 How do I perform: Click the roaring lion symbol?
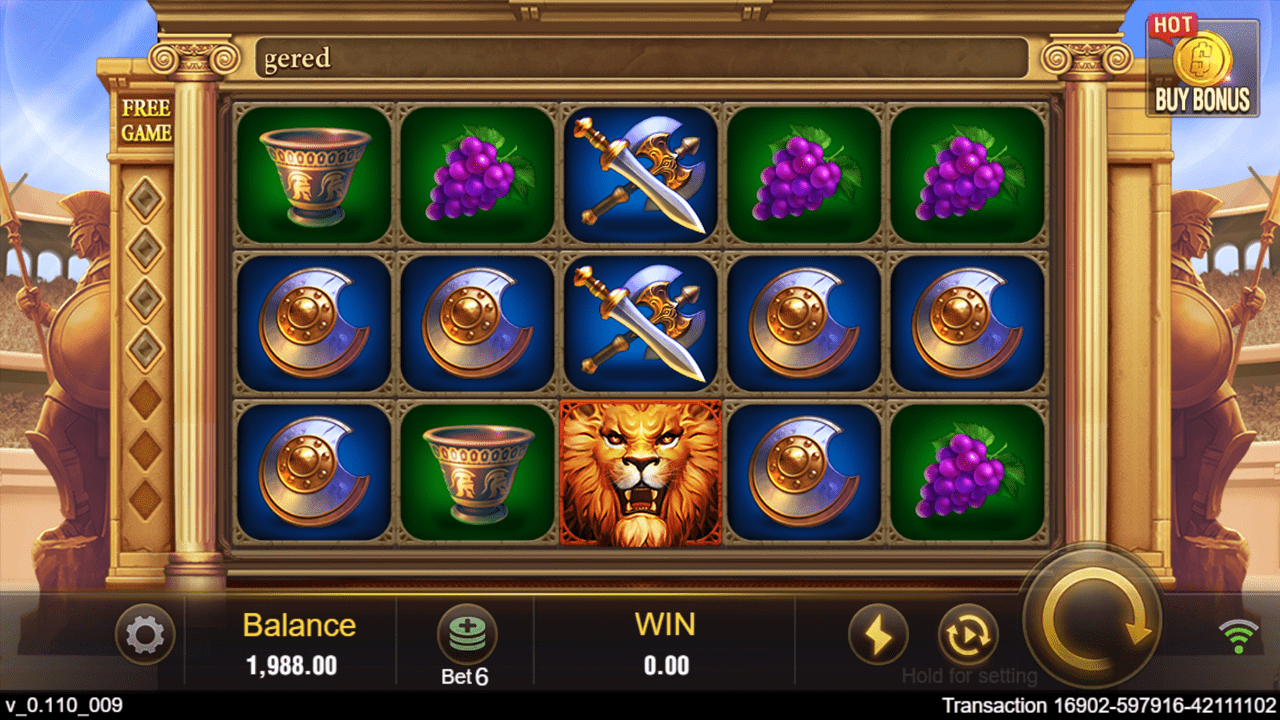pos(640,474)
